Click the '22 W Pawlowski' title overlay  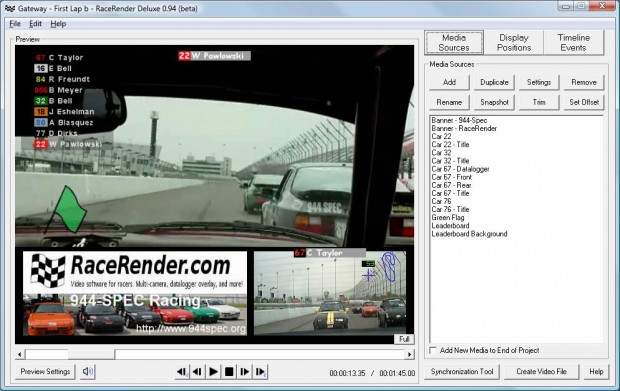pos(214,56)
